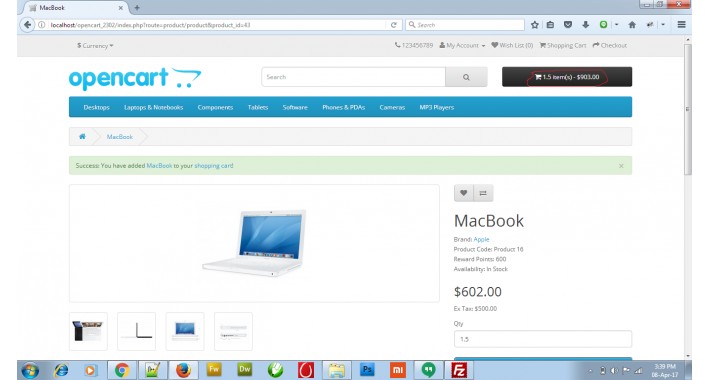The width and height of the screenshot is (710, 380).
Task: Open Chrome from the taskbar
Action: tap(122, 370)
